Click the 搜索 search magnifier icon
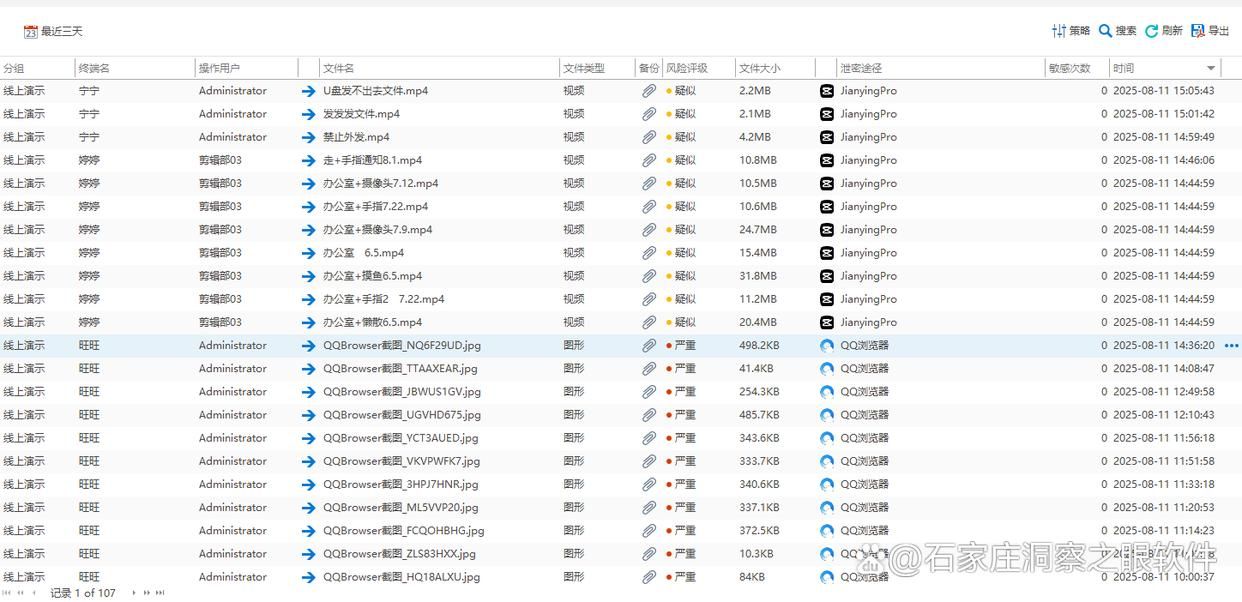 pos(1105,31)
